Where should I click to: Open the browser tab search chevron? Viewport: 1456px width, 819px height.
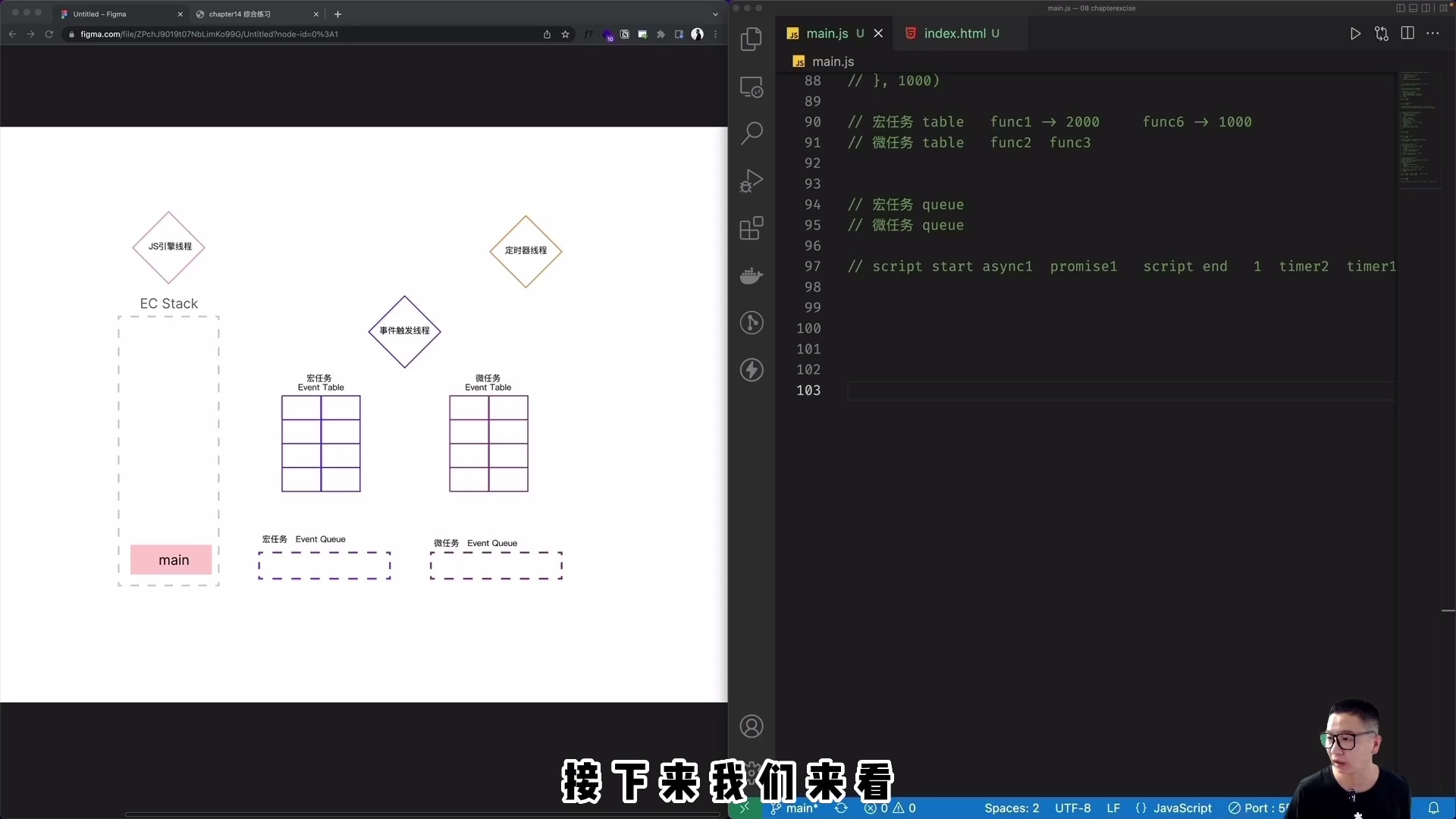pos(714,14)
